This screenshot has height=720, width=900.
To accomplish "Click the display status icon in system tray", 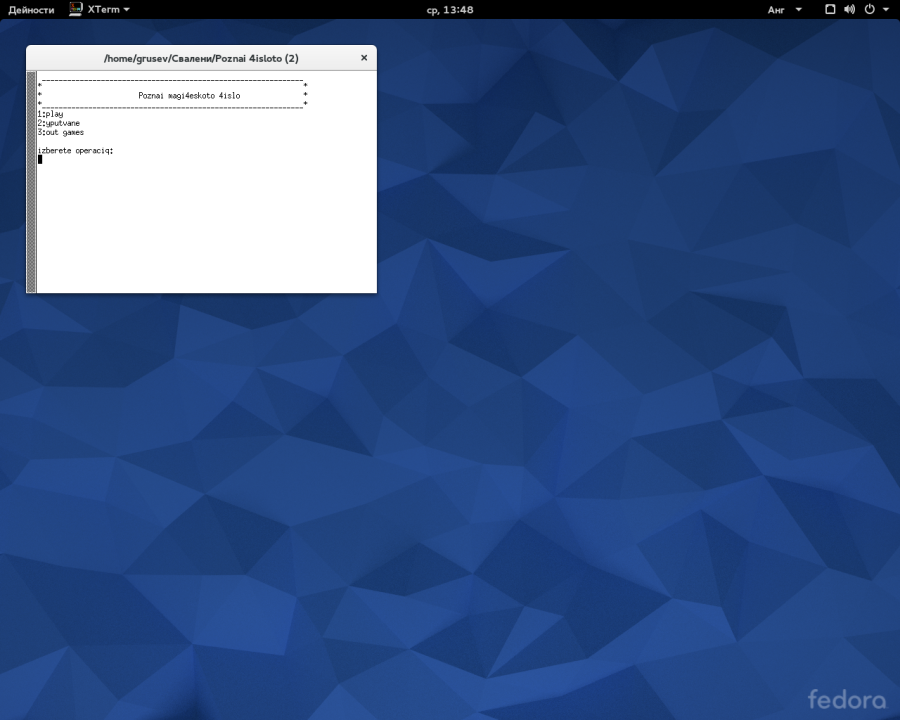I will pyautogui.click(x=830, y=9).
